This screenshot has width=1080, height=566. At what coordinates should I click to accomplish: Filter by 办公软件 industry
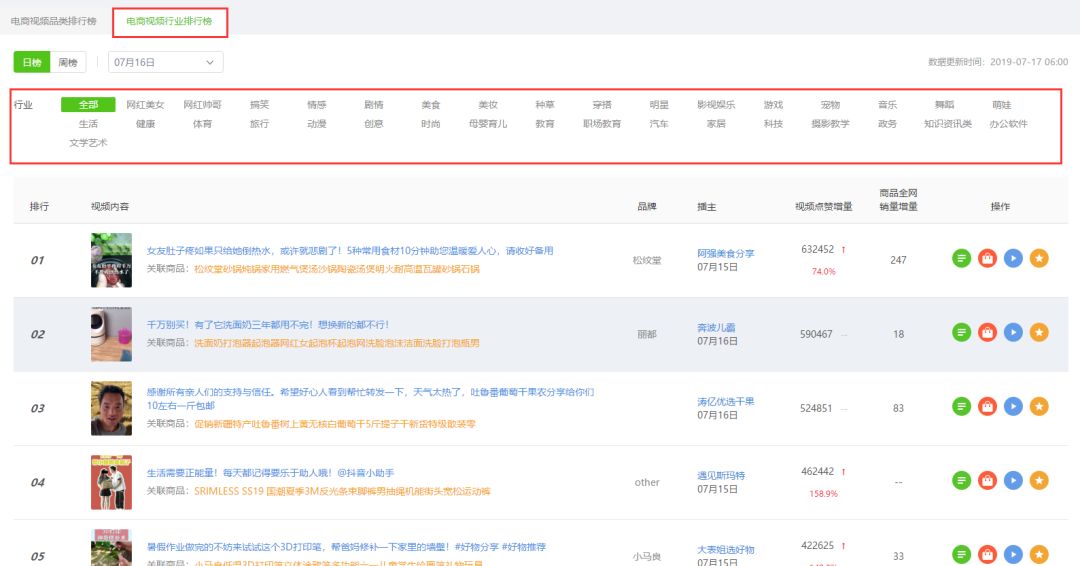tap(1008, 124)
